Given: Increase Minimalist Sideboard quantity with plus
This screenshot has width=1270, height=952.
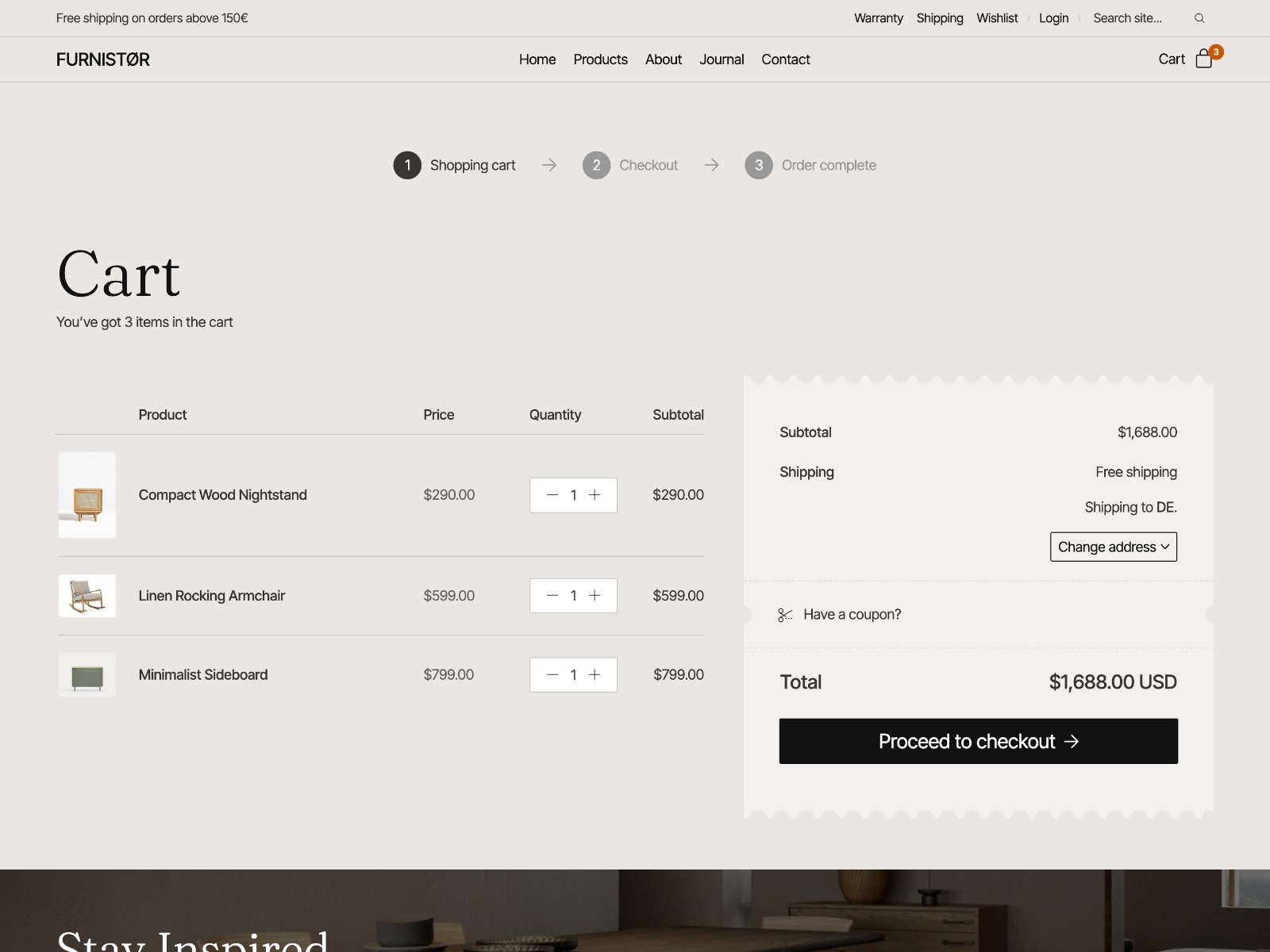Looking at the screenshot, I should point(595,675).
